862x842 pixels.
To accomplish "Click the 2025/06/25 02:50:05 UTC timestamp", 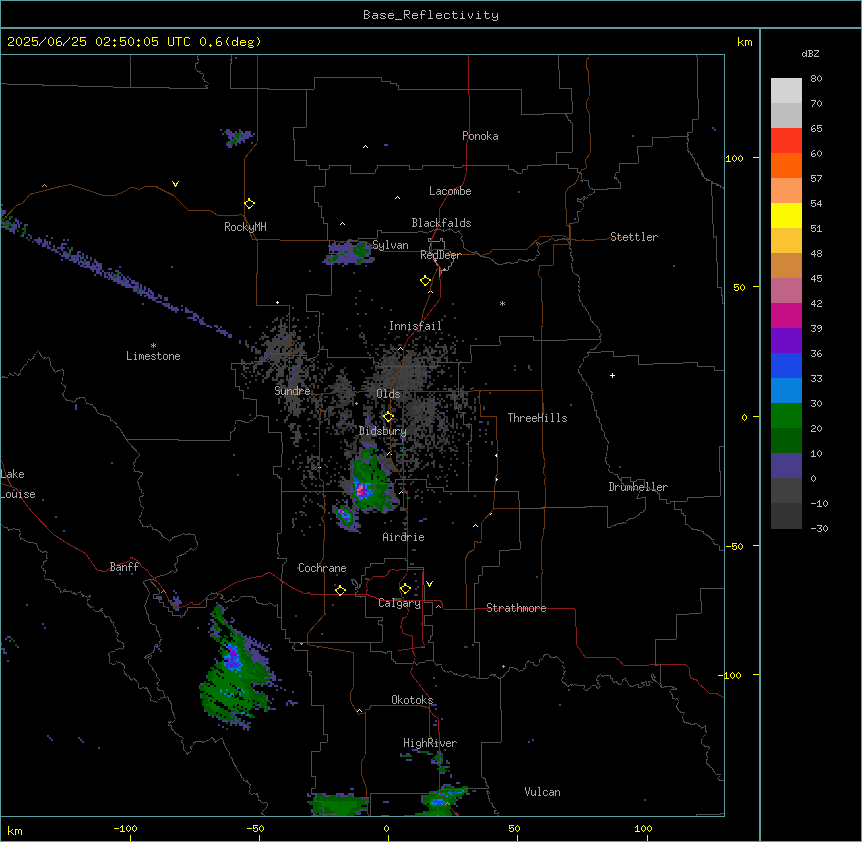I will point(99,42).
